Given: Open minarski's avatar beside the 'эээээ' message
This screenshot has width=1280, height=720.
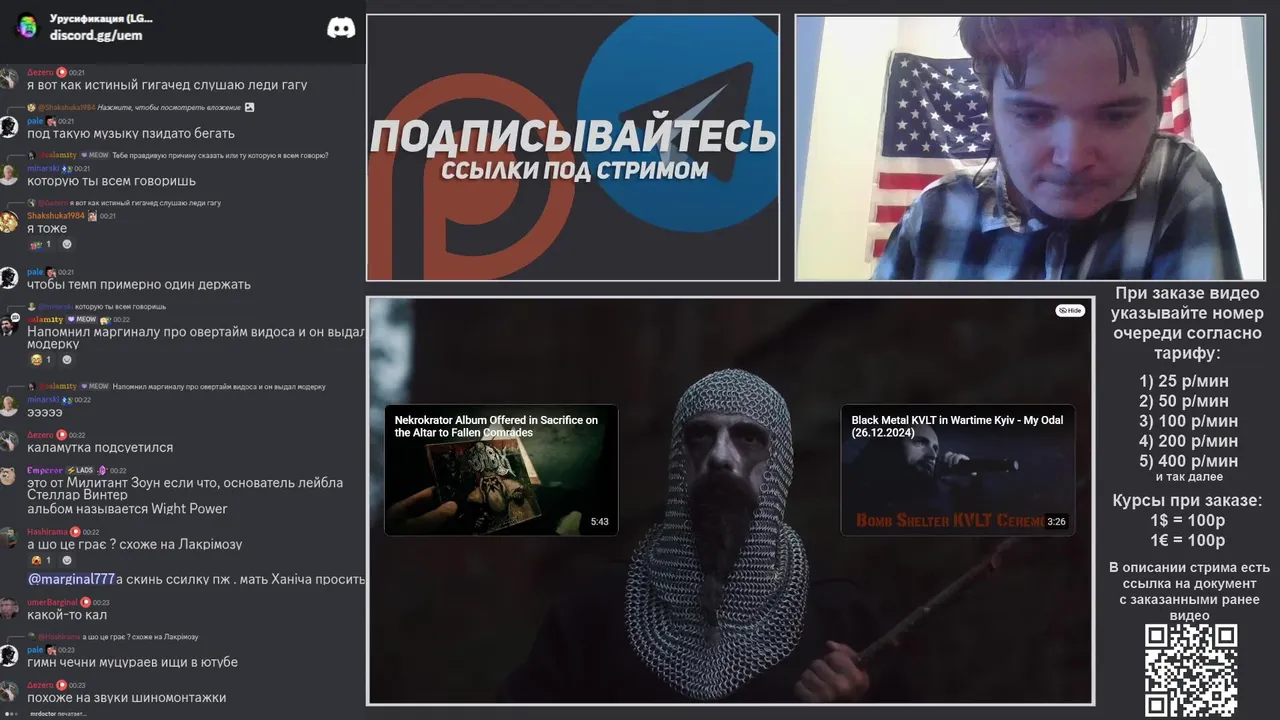Looking at the screenshot, I should click(9, 406).
